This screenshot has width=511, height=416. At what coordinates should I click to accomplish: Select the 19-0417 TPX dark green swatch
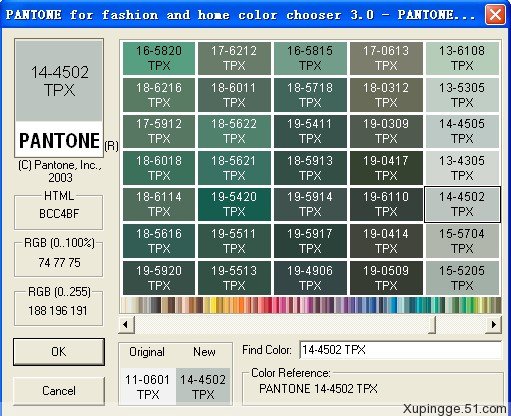tap(386, 168)
